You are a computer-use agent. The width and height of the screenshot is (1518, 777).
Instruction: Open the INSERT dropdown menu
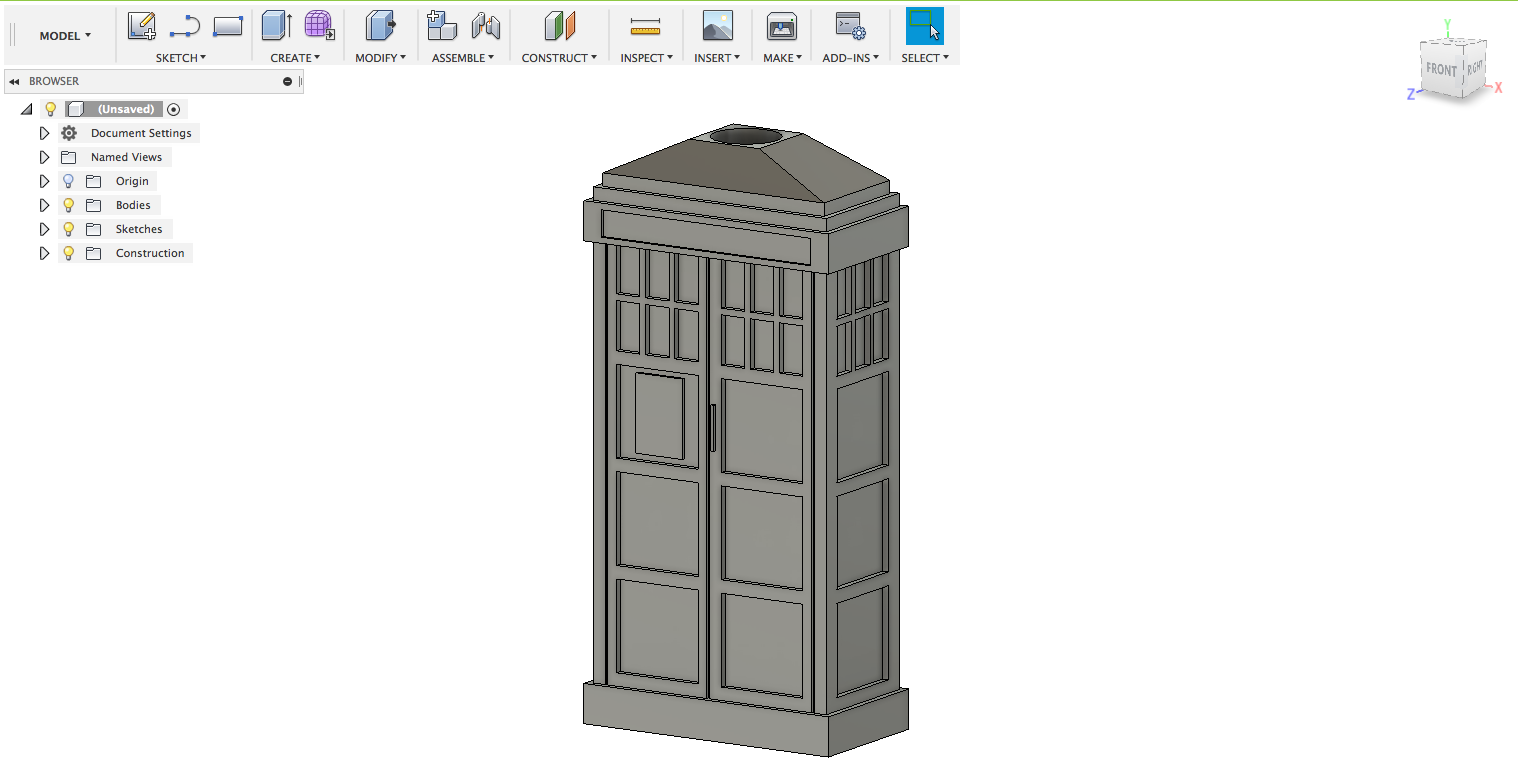click(717, 58)
